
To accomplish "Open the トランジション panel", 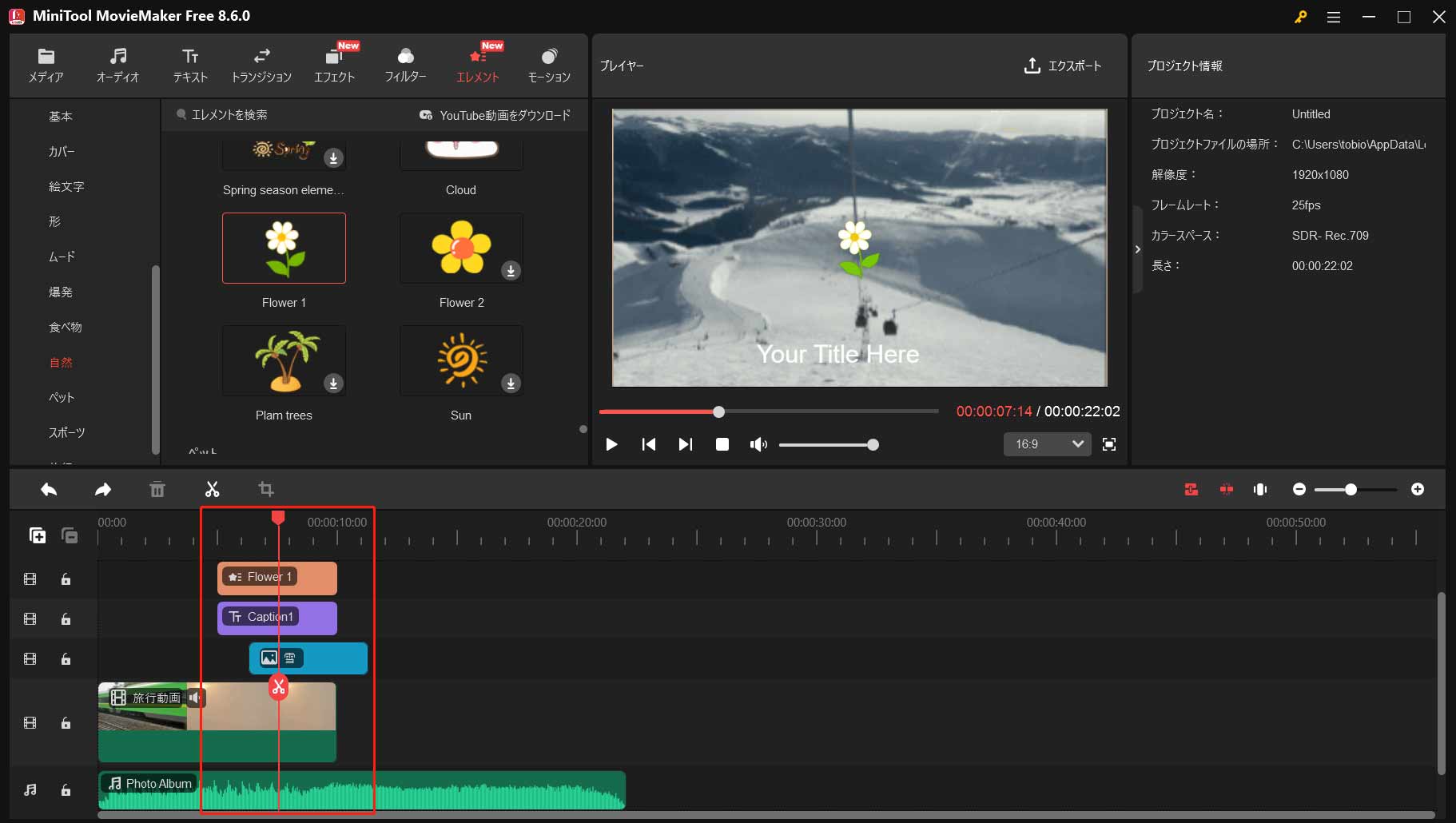I will pyautogui.click(x=262, y=66).
